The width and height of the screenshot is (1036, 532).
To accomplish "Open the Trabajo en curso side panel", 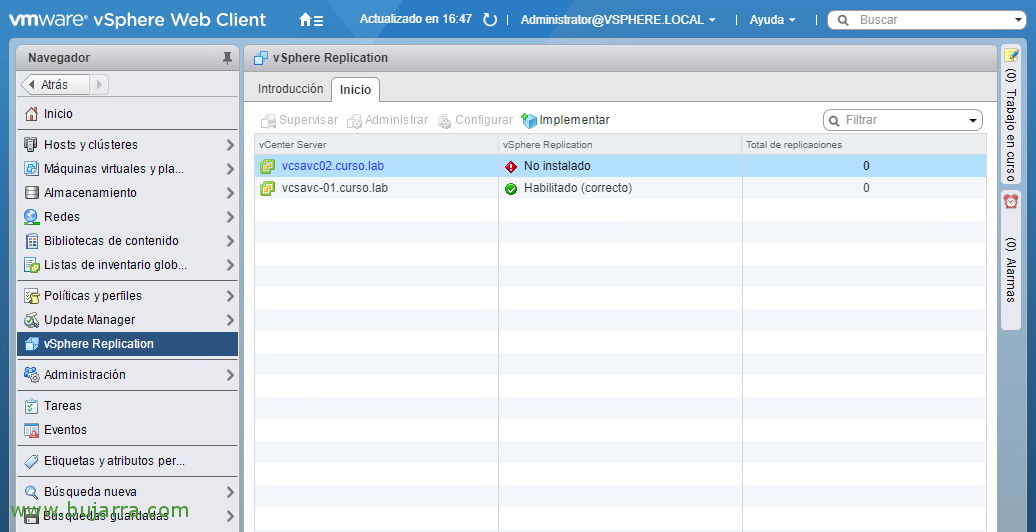I will [1010, 114].
